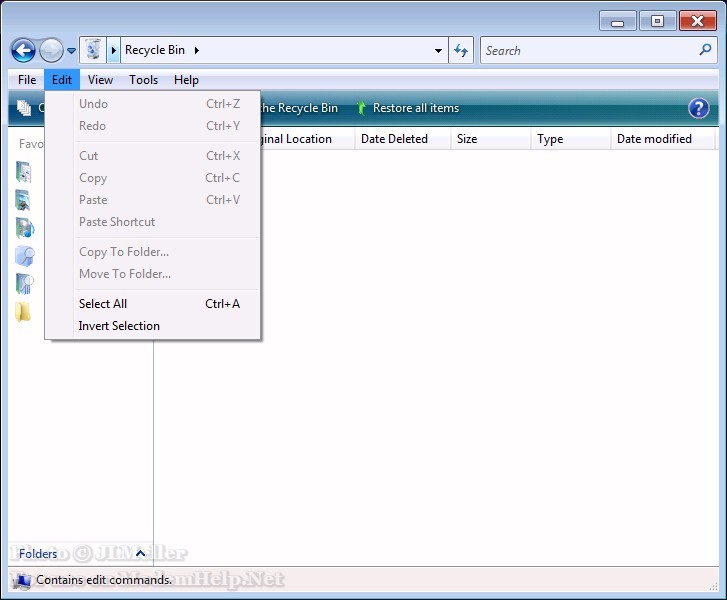Open the Music favorite link icon
This screenshot has height=600, width=727.
[25, 228]
